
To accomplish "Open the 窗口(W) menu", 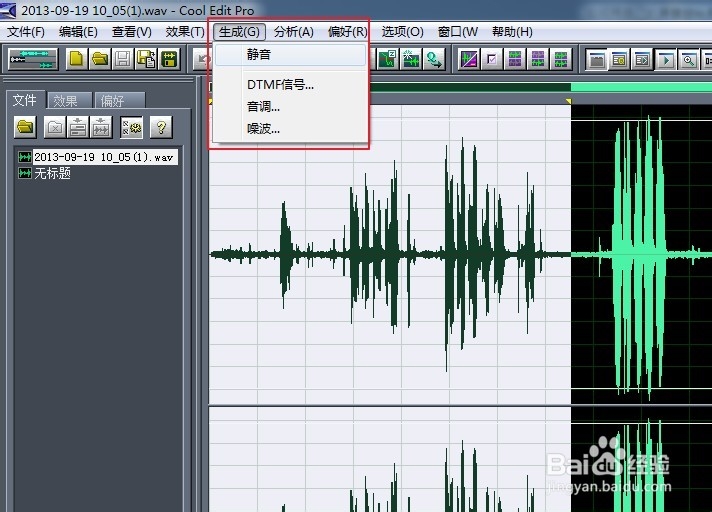I will tap(458, 32).
